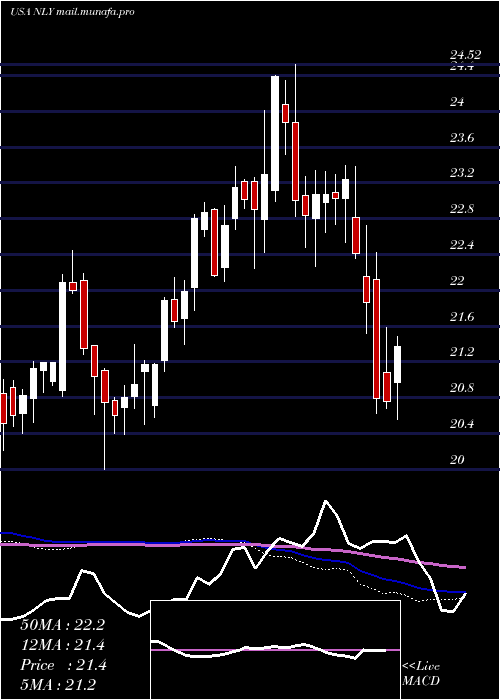The image size is (500, 700).
Task: Click the 23.6 price level label
Action: [462, 138]
